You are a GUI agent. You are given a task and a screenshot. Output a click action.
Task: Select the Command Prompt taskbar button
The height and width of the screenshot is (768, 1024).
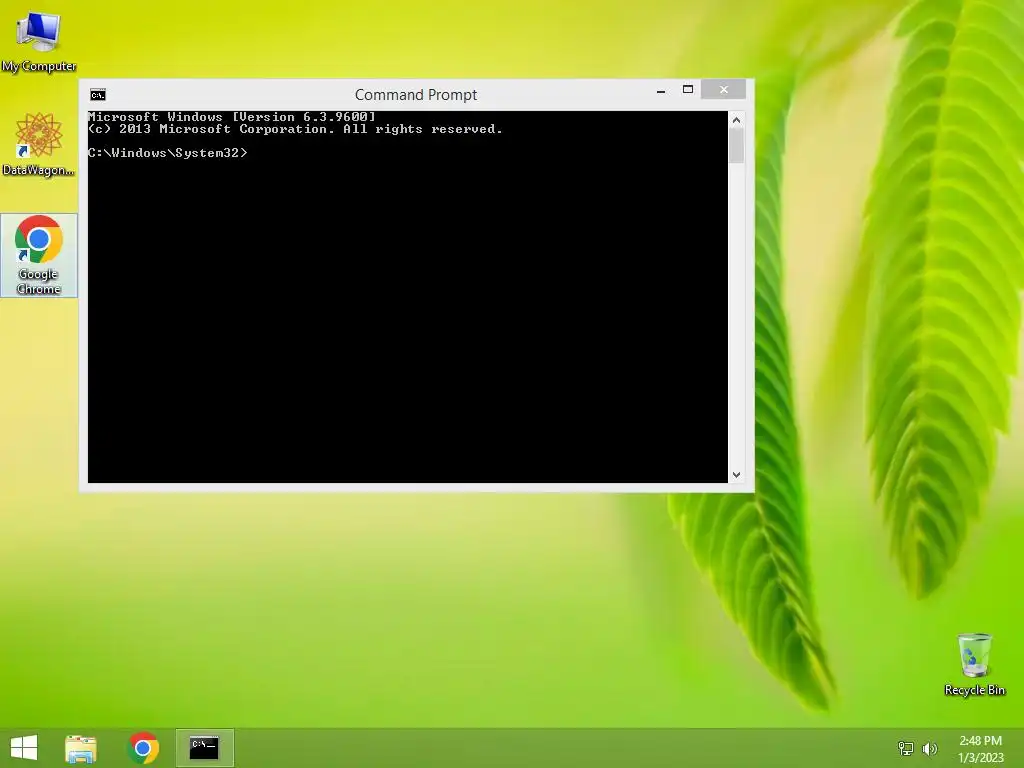204,748
